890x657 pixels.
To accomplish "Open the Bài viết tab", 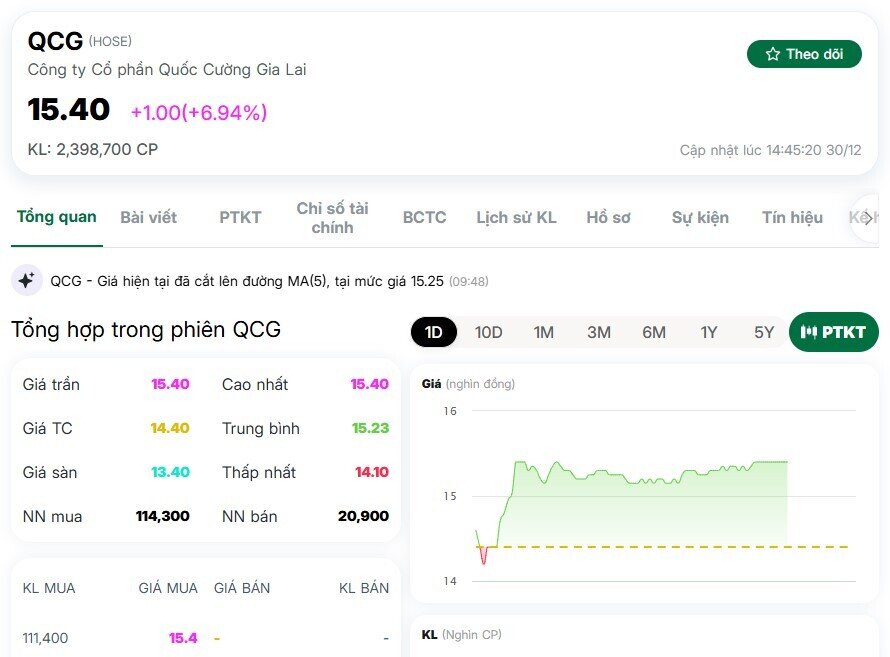I will click(149, 217).
